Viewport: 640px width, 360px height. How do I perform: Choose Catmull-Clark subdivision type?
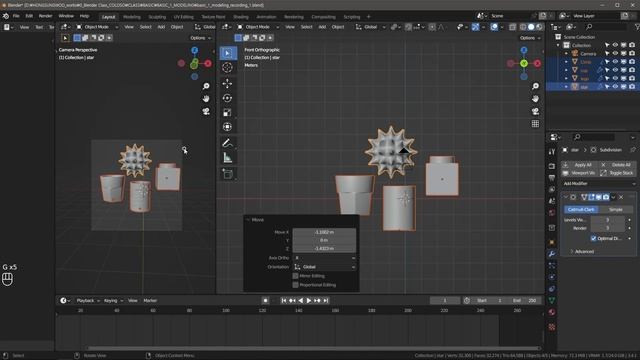click(581, 209)
